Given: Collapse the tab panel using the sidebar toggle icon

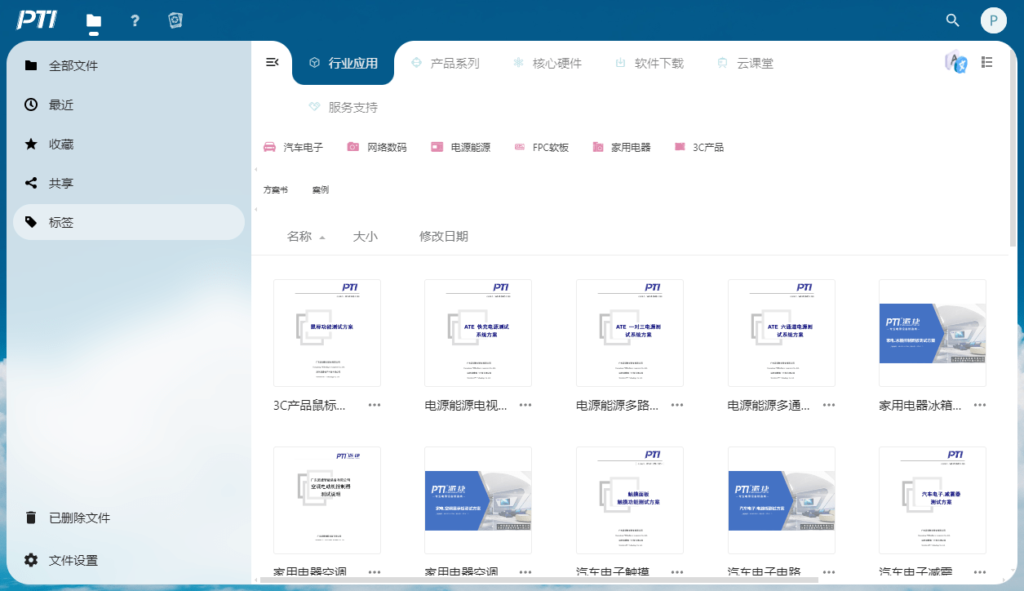Looking at the screenshot, I should point(271,61).
